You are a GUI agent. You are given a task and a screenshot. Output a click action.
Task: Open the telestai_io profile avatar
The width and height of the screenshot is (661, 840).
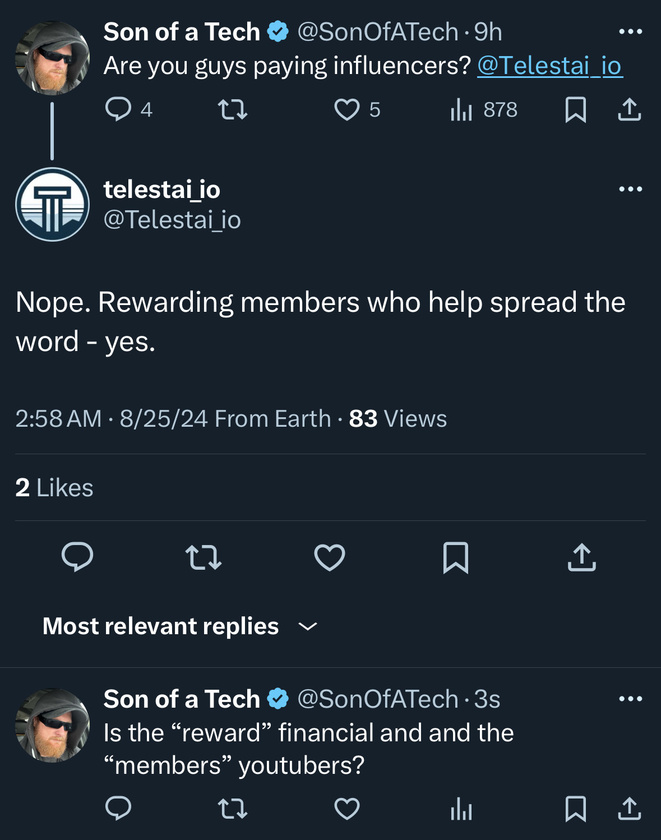[52, 205]
